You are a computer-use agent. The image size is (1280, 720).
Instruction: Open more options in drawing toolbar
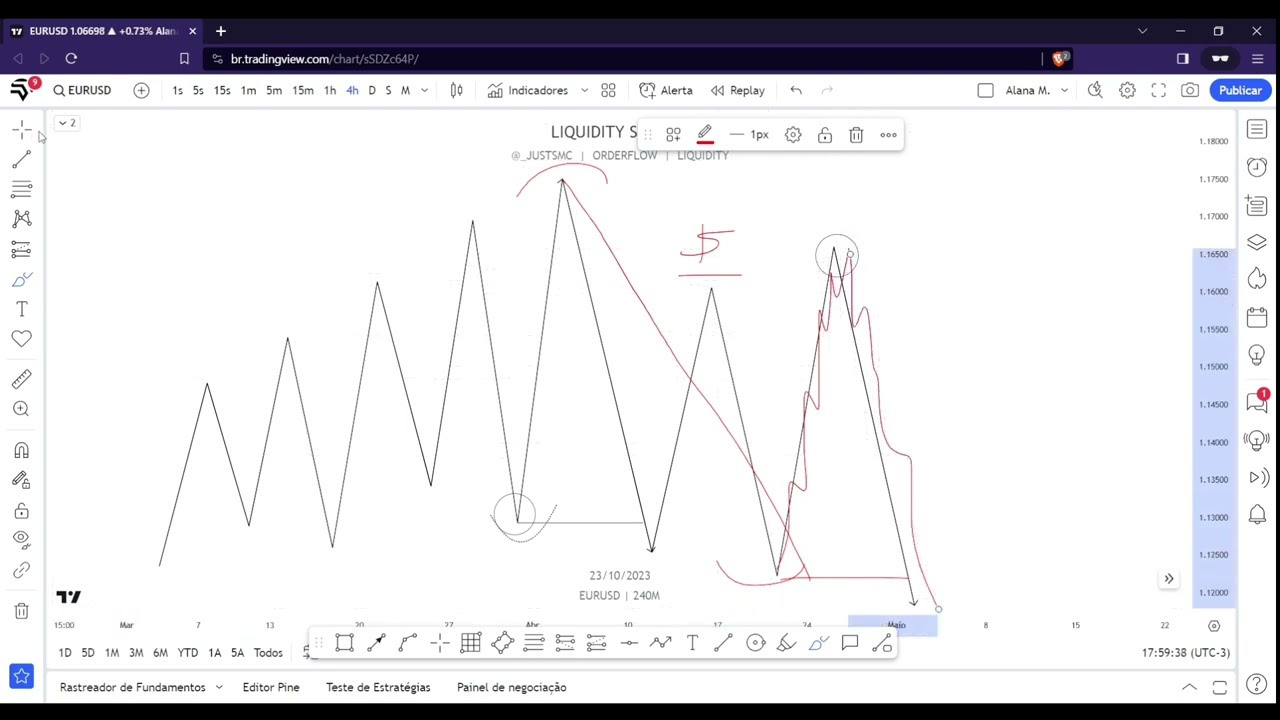point(888,135)
